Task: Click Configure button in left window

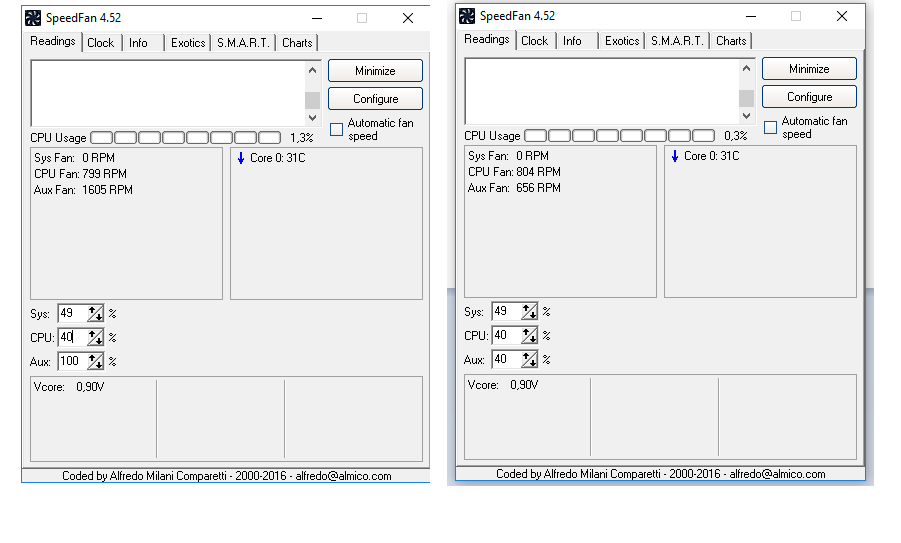Action: click(375, 99)
